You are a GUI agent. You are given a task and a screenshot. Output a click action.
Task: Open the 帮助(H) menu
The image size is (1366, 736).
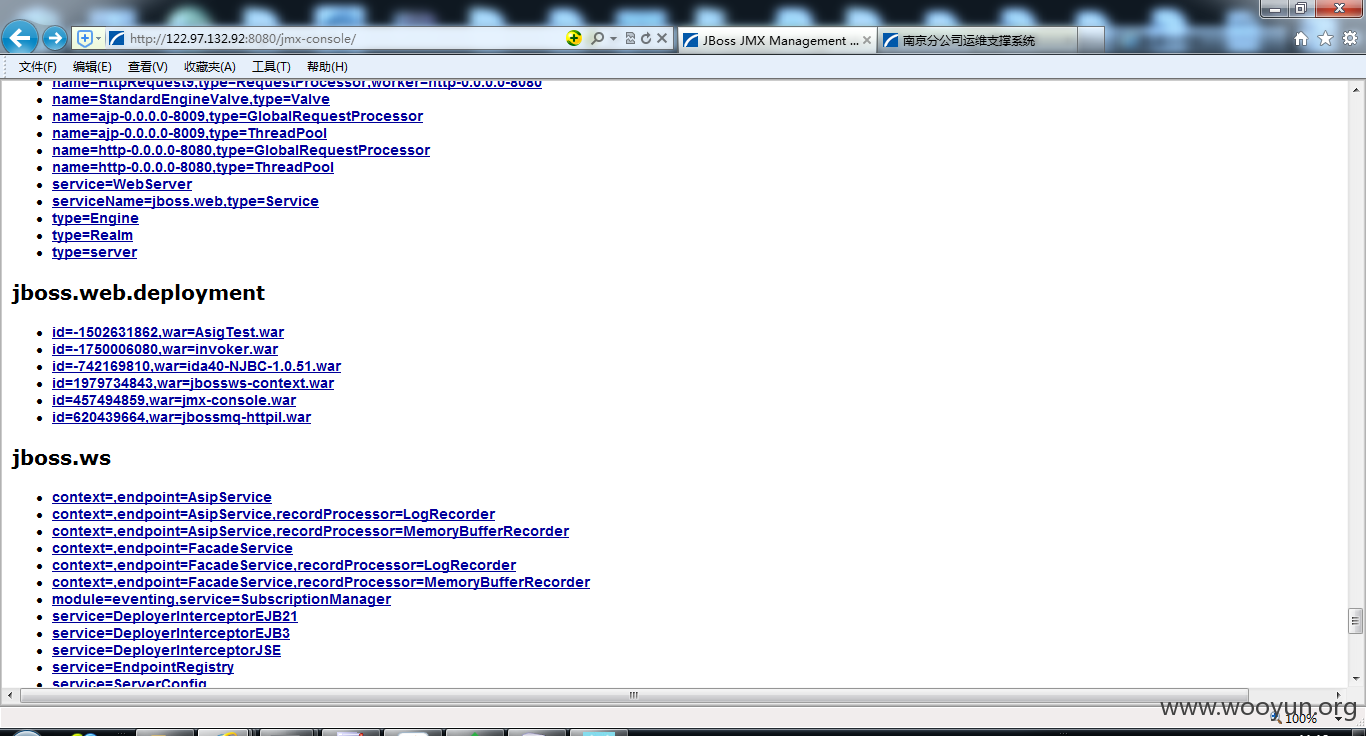327,66
